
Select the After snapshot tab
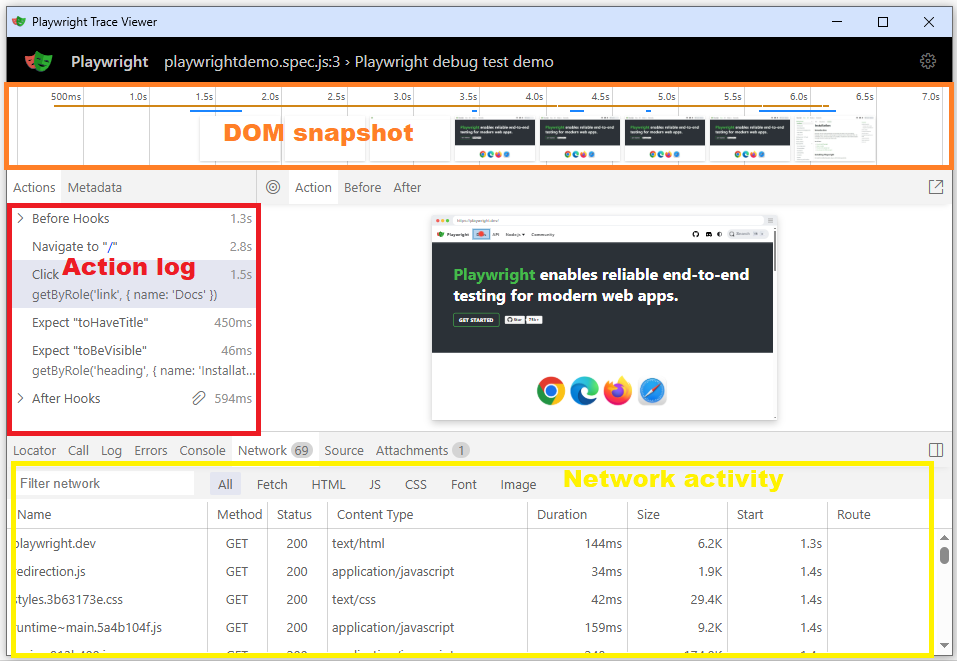coord(407,187)
